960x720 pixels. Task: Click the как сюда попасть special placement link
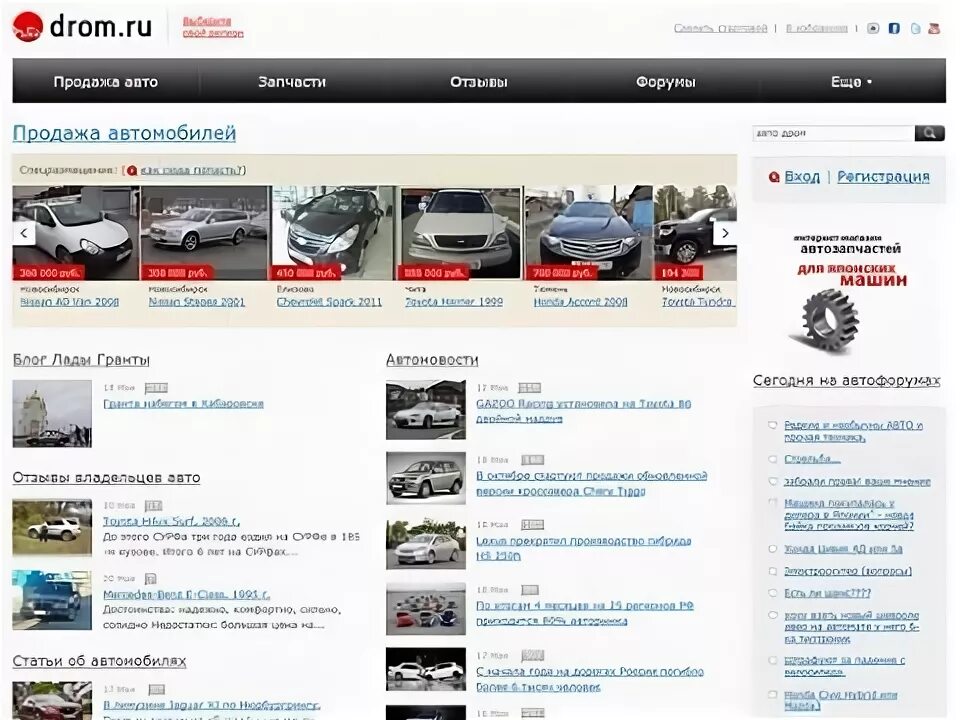coord(191,170)
